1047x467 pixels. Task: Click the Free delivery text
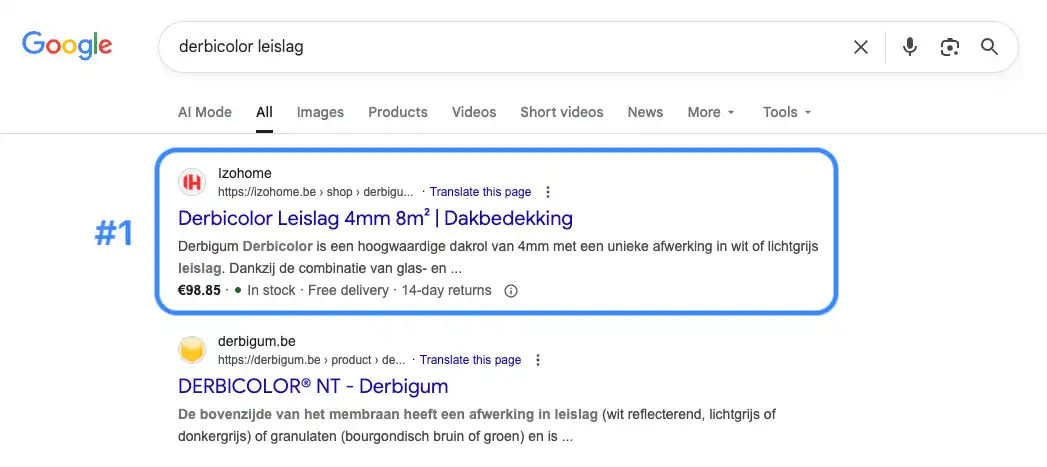click(348, 291)
